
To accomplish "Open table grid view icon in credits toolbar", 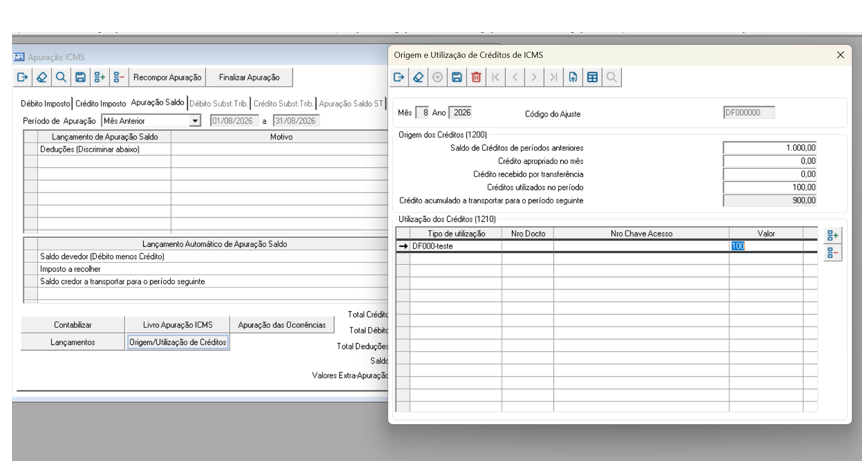I will (x=592, y=78).
